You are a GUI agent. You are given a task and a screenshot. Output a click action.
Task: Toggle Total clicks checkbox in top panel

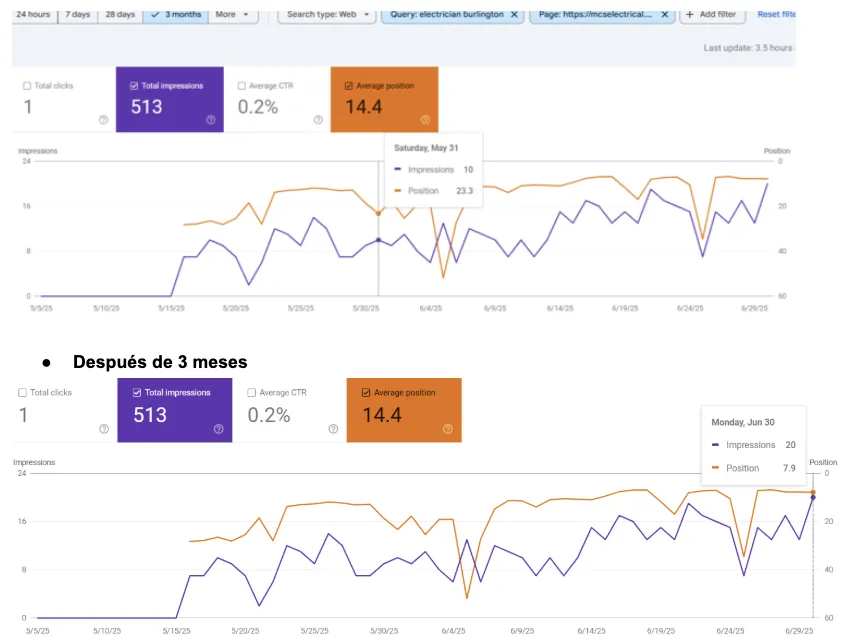click(27, 86)
